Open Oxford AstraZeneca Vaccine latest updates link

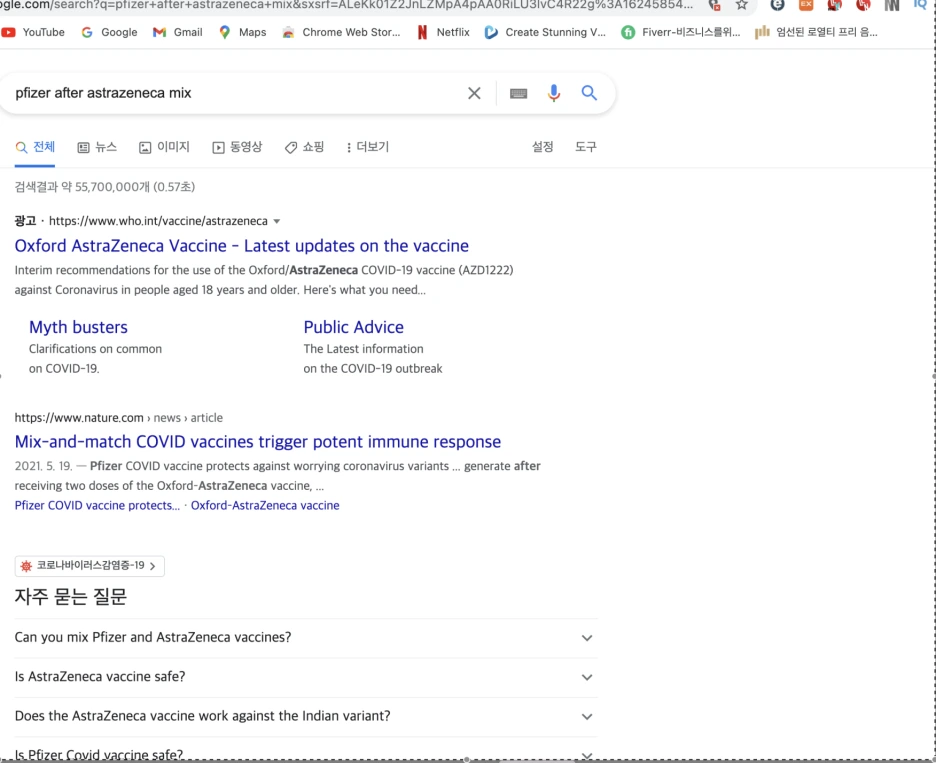click(242, 246)
